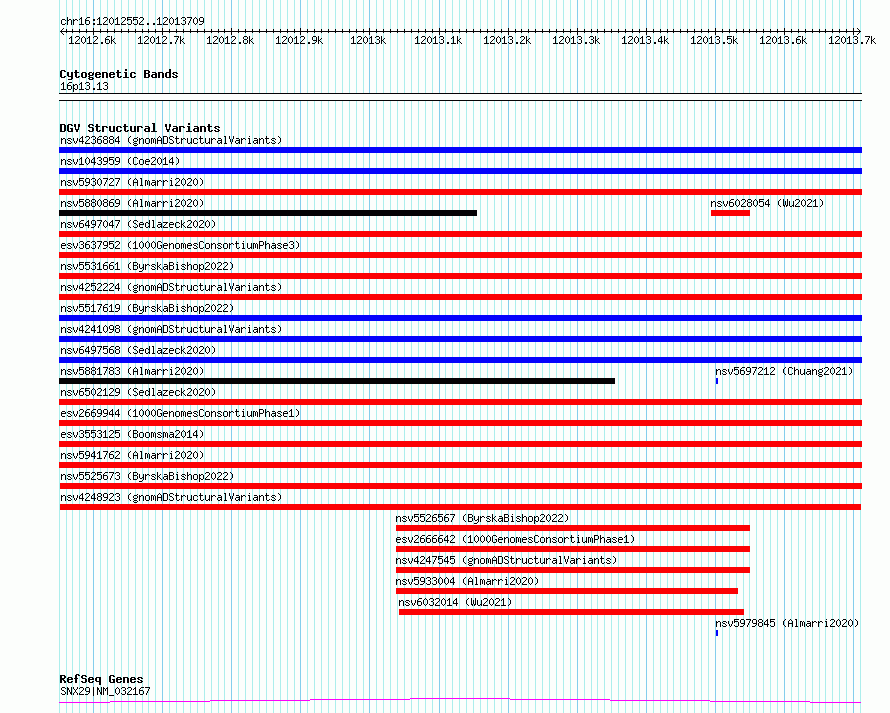Select the nsv5526567 (ByrskaBishop2022) label

[482, 518]
